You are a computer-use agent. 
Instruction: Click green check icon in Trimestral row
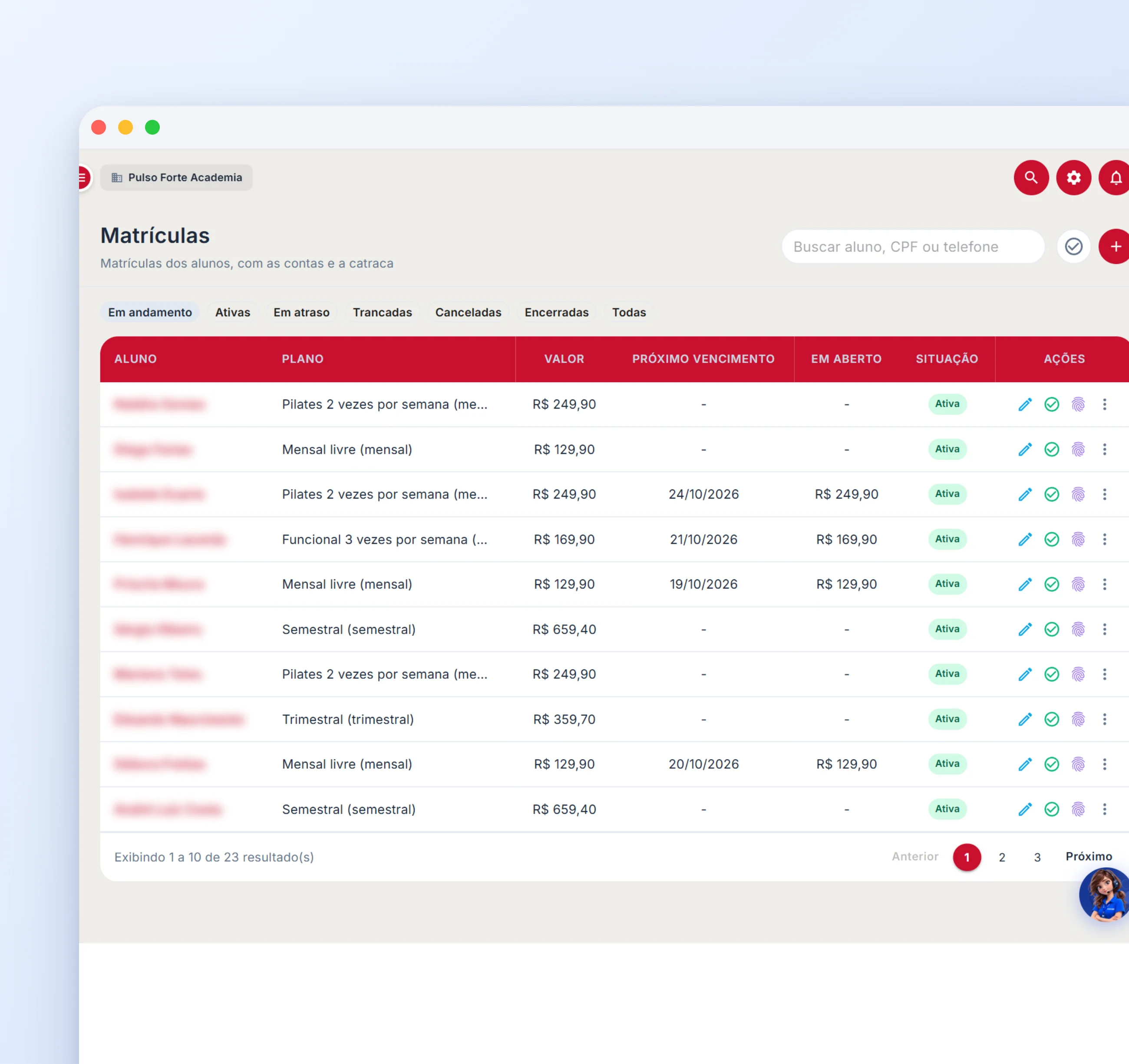coord(1051,719)
